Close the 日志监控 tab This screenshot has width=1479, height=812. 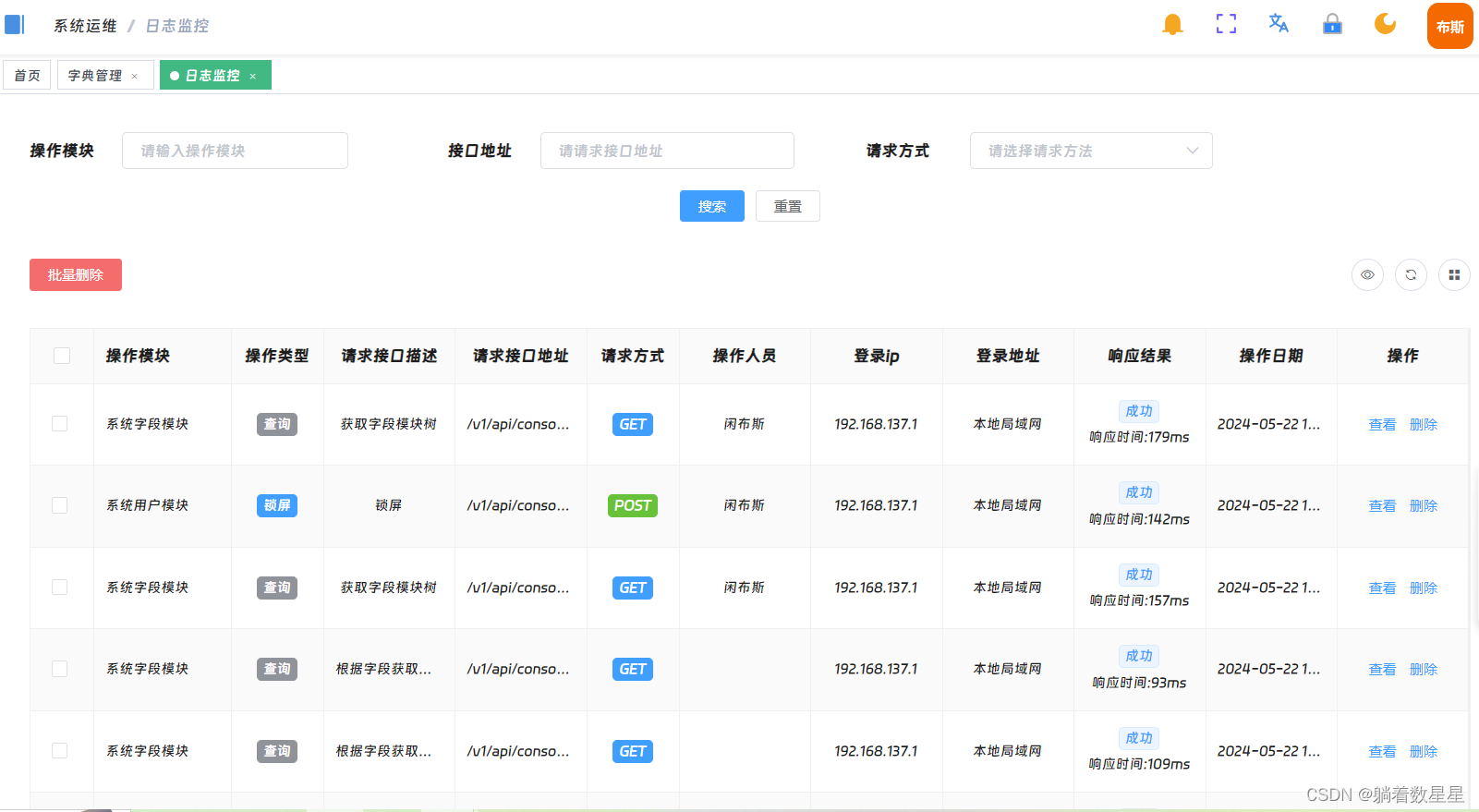[253, 77]
